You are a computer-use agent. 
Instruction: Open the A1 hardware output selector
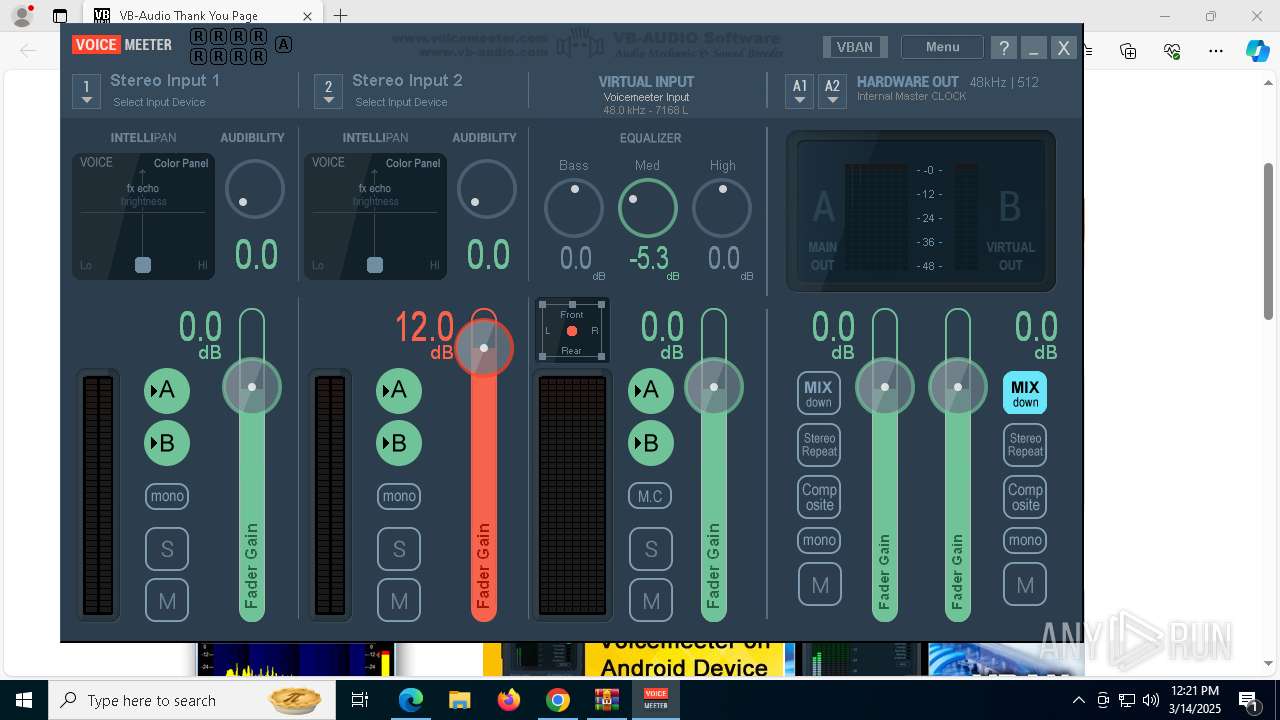coord(800,91)
